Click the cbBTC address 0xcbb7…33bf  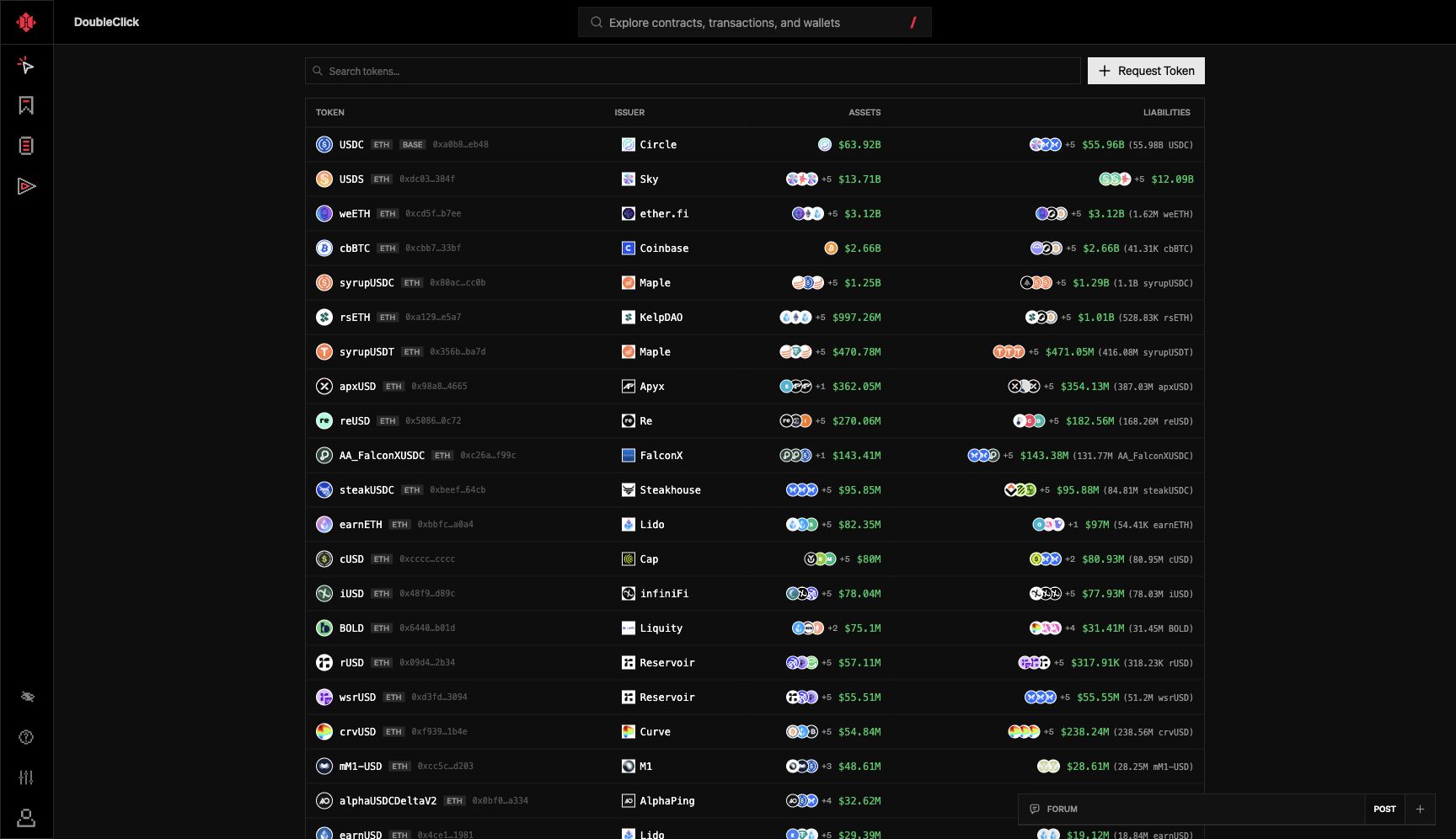point(433,248)
